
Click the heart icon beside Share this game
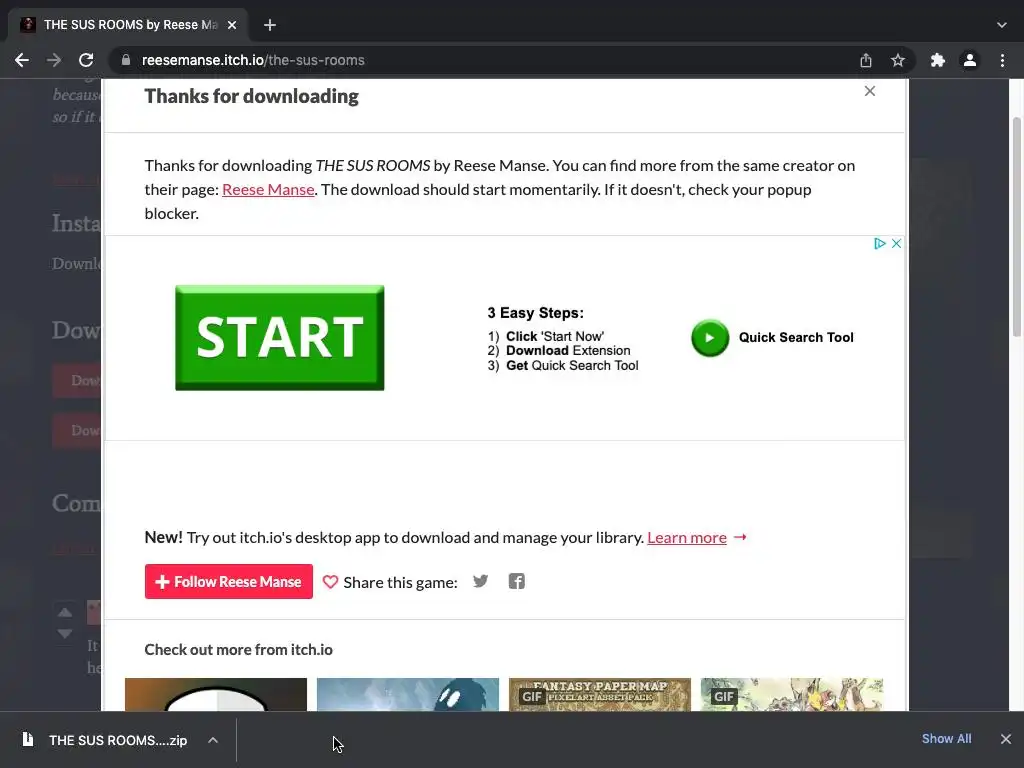tap(330, 582)
